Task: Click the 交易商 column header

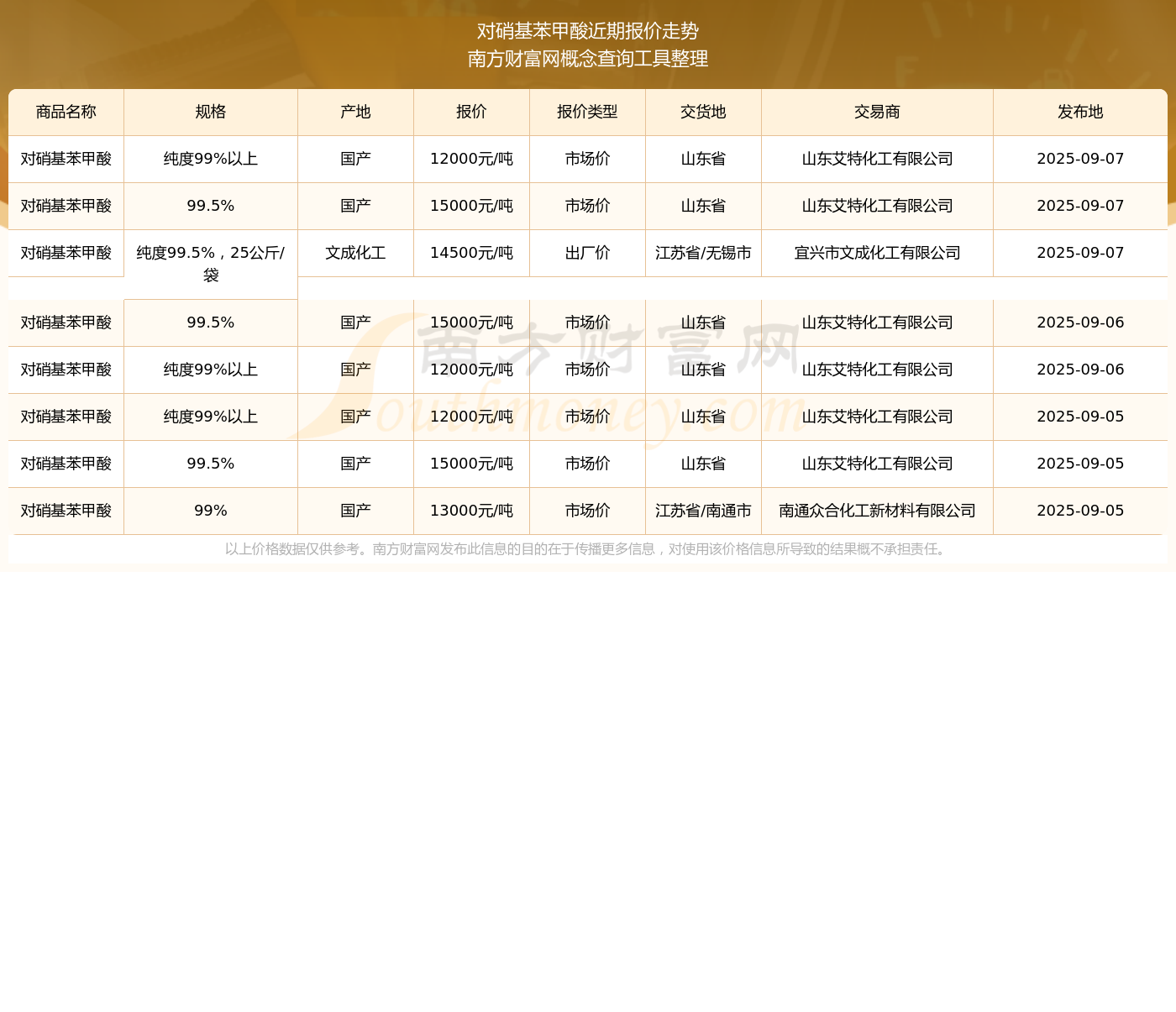Action: click(x=878, y=113)
